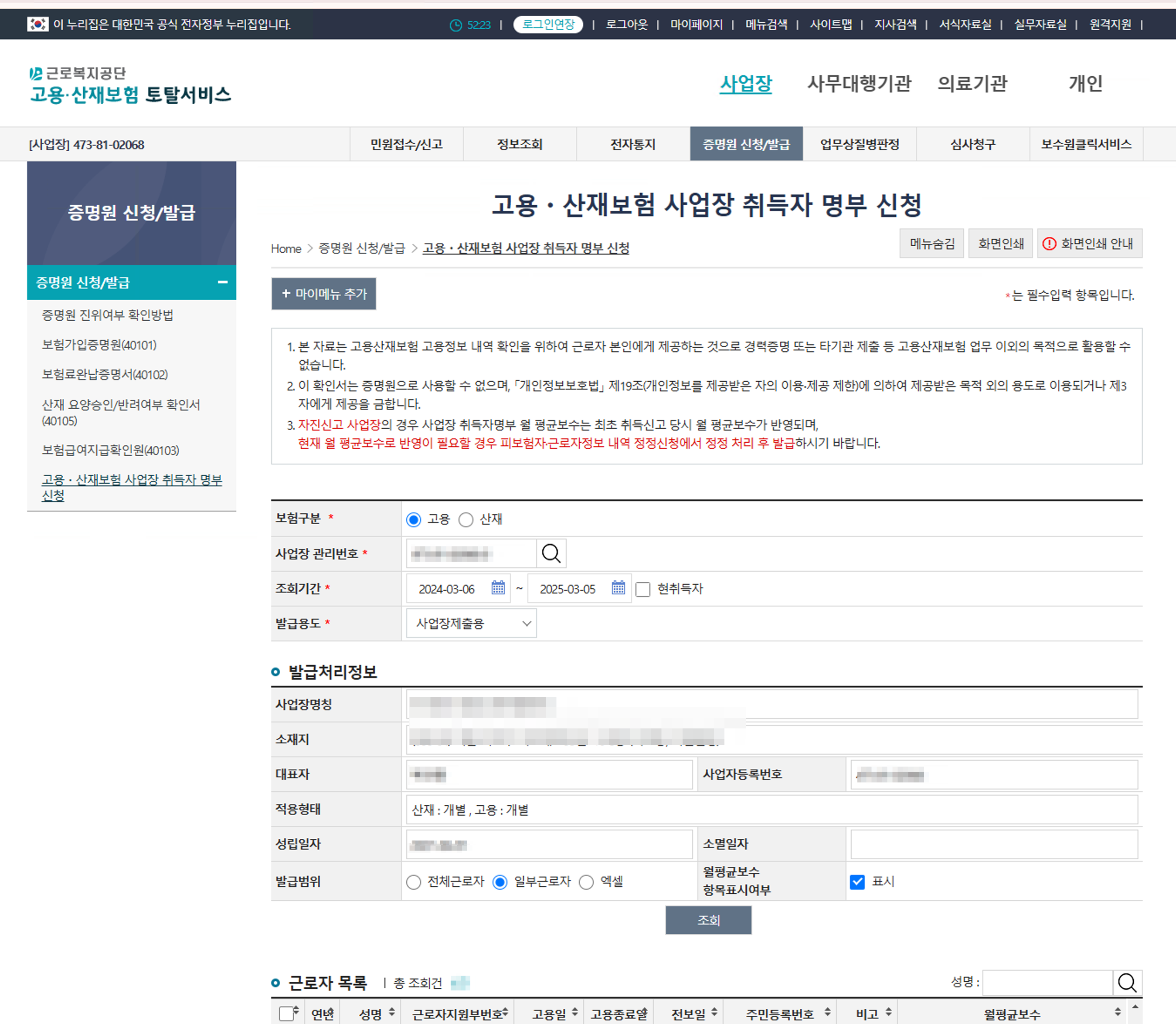
Task: Click the 성명 search magnifier icon
Action: 1127,982
